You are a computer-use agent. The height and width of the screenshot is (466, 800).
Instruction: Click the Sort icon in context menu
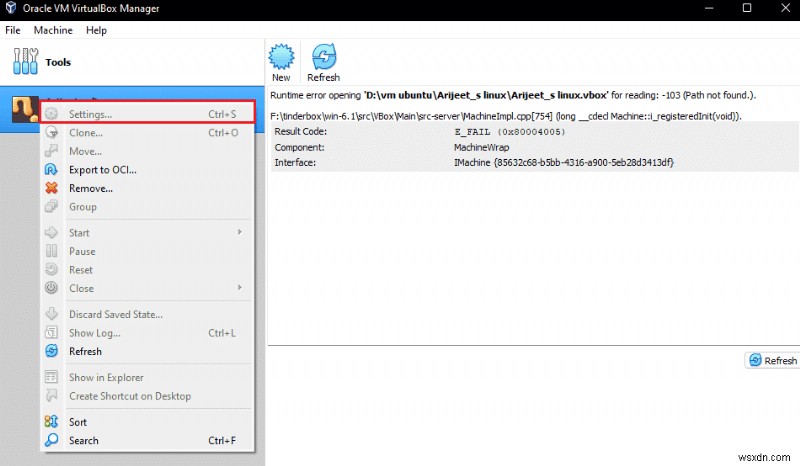pos(51,422)
